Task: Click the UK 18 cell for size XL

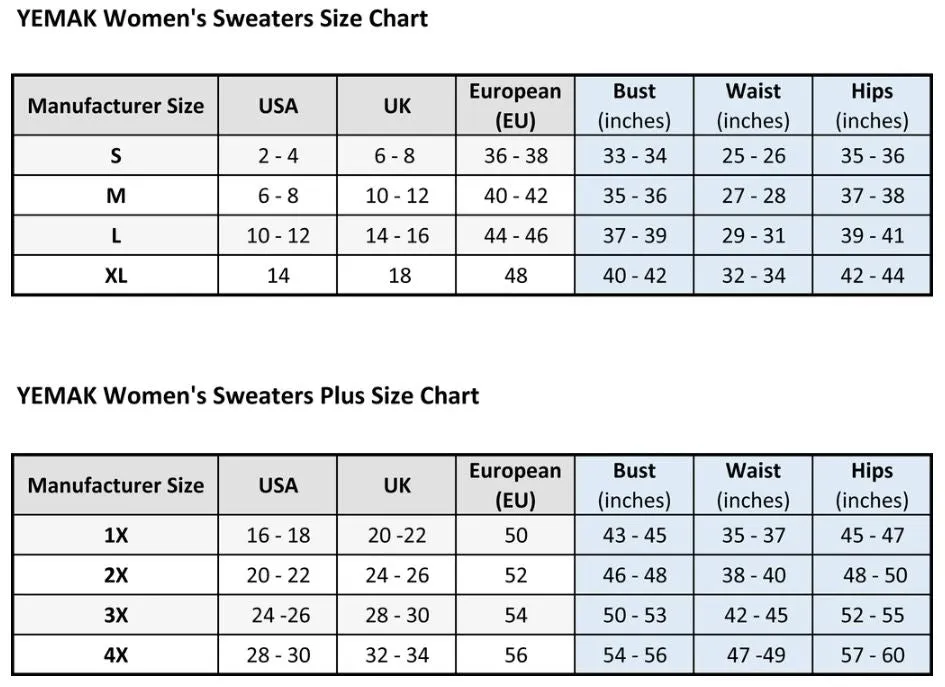Action: coord(397,275)
